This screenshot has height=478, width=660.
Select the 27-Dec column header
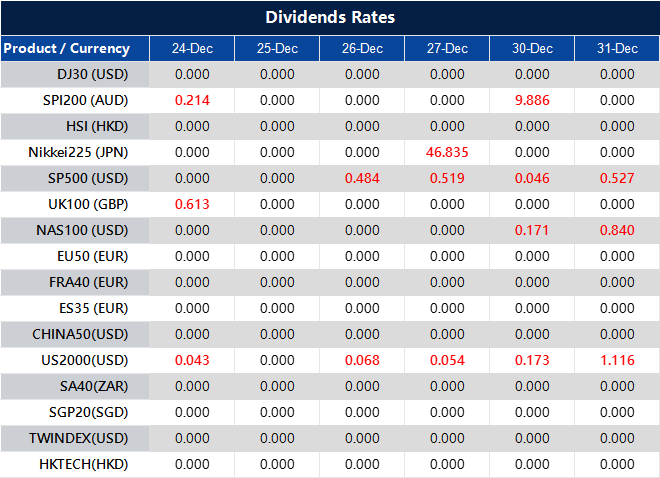pyautogui.click(x=447, y=48)
